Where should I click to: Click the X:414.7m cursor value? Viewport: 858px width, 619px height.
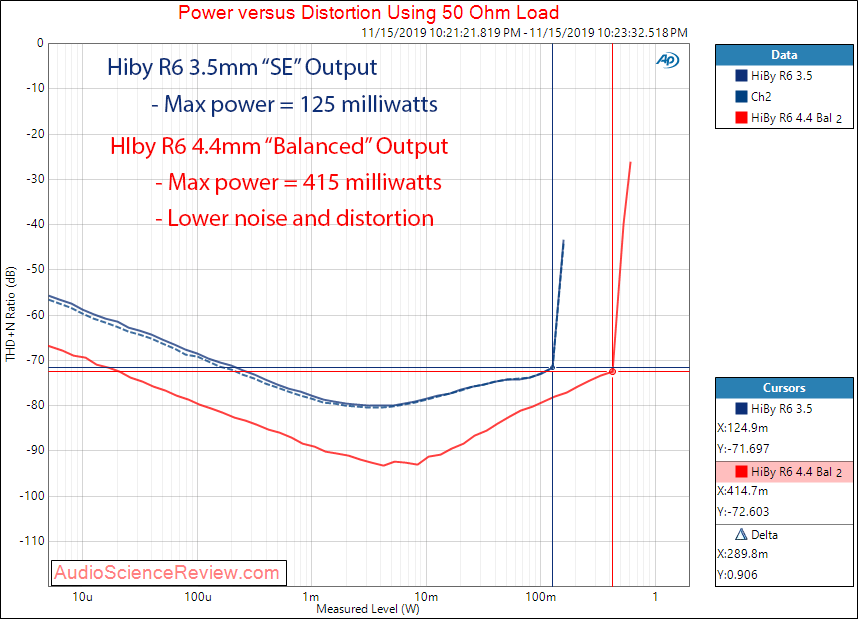743,491
